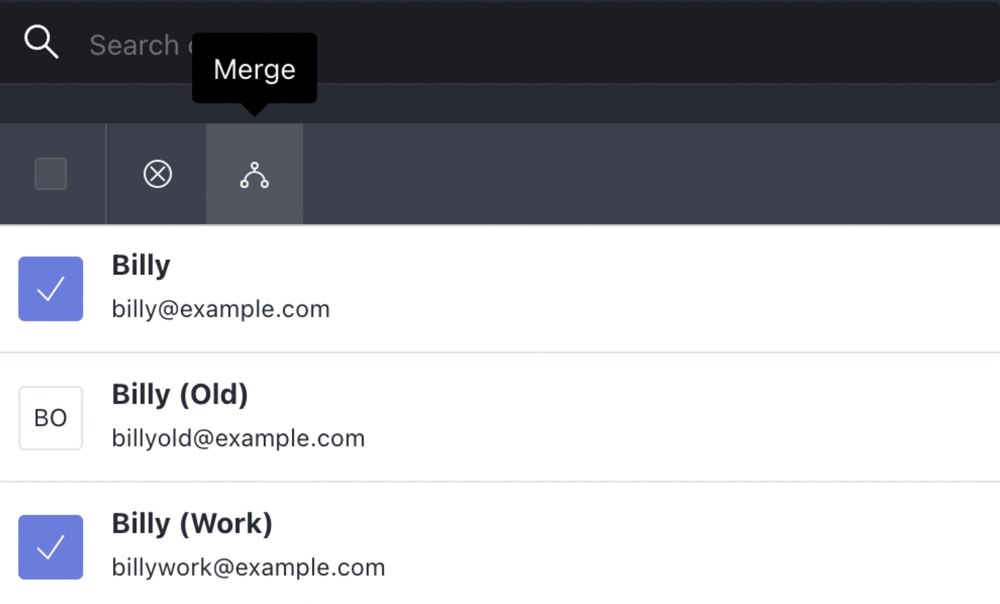The image size is (1000, 604).
Task: Click the magnifying glass search icon
Action: [41, 42]
